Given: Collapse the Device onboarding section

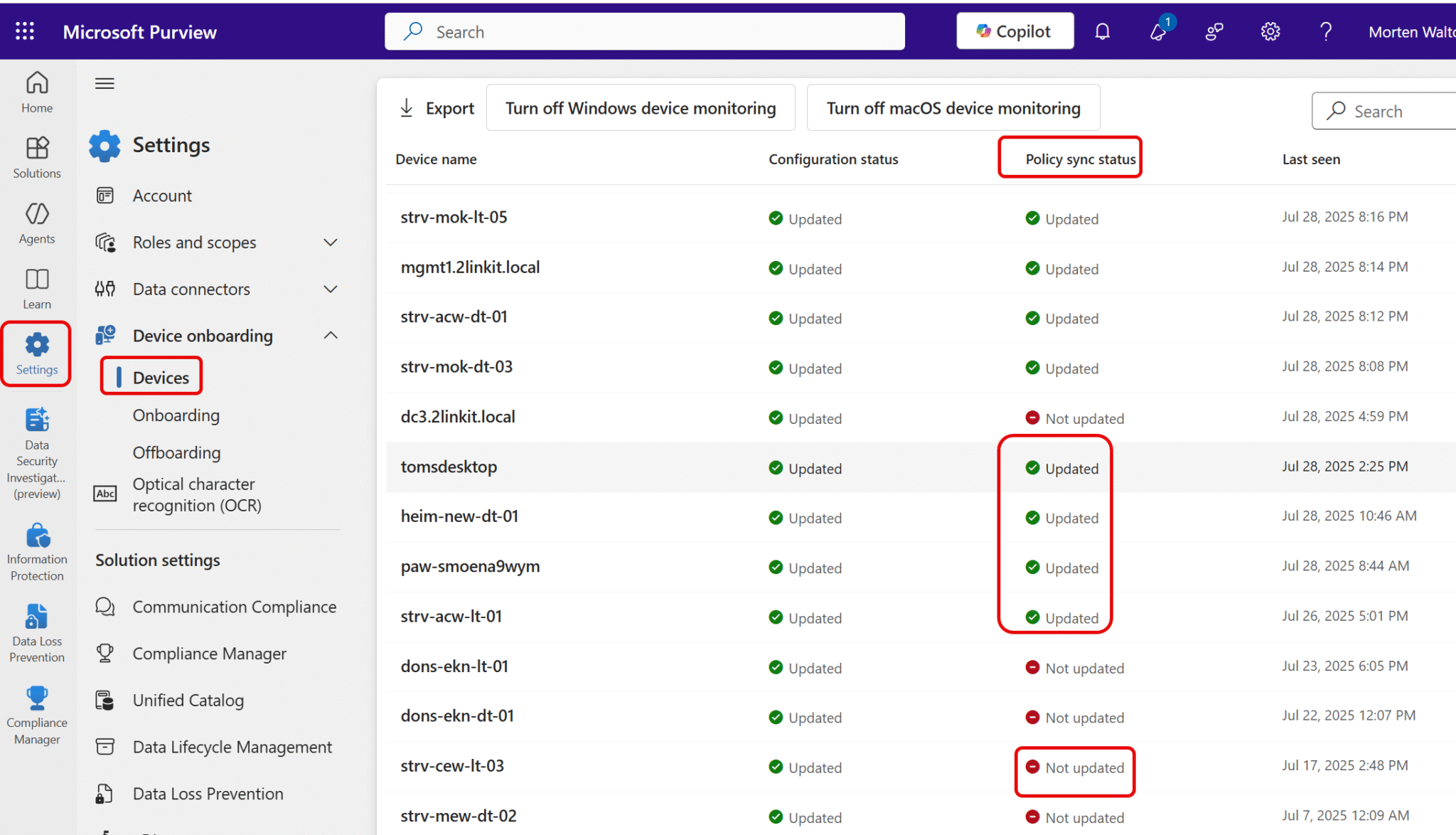Looking at the screenshot, I should pyautogui.click(x=330, y=335).
